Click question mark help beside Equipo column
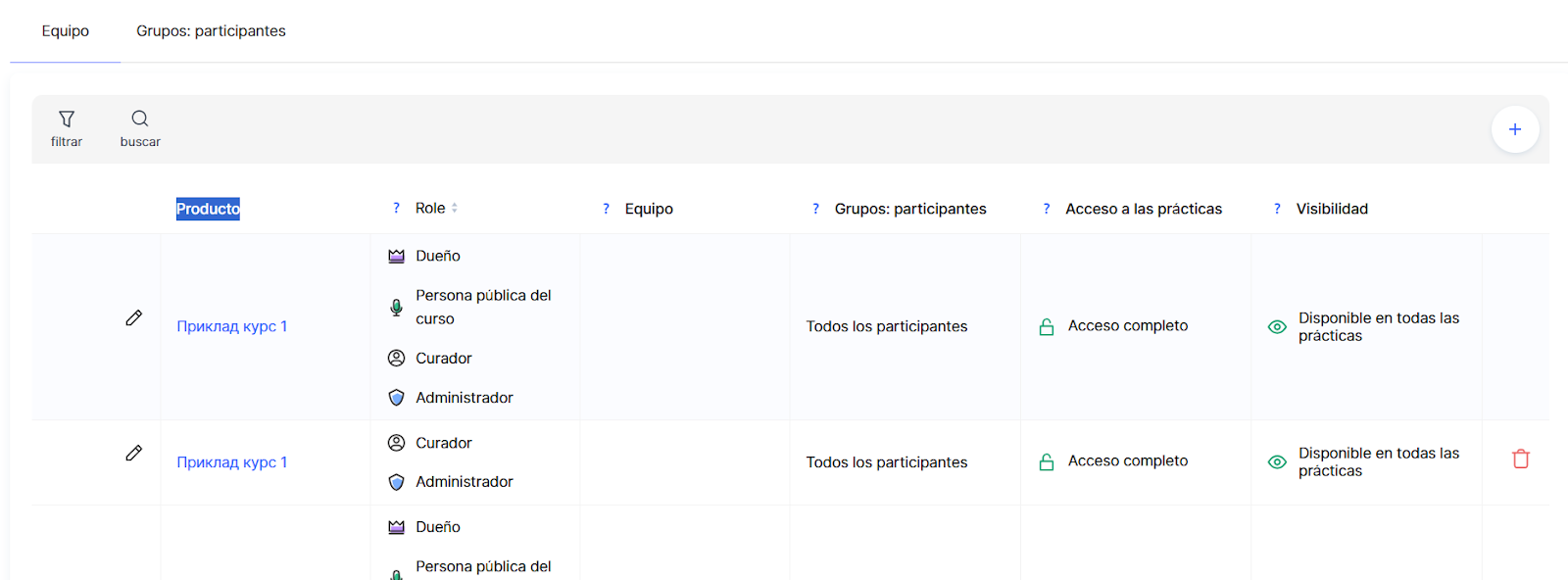1568x580 pixels. [606, 209]
